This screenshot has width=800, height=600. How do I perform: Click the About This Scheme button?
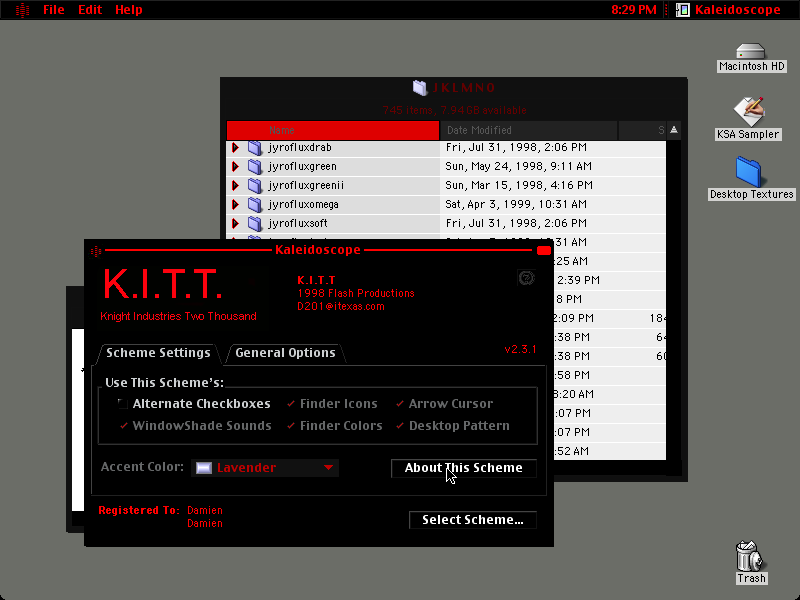coord(464,468)
